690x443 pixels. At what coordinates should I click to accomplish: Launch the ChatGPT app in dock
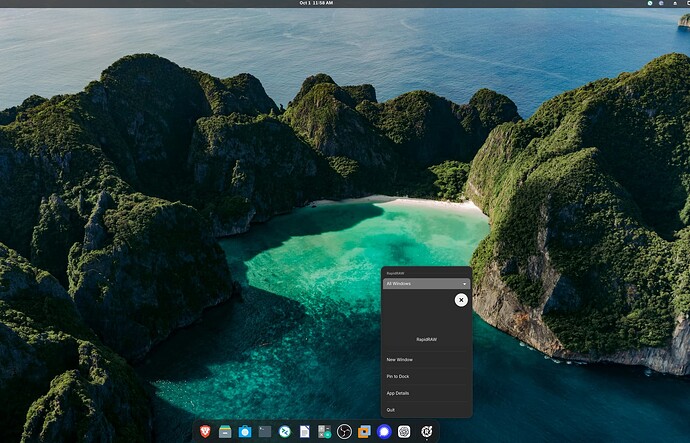404,432
